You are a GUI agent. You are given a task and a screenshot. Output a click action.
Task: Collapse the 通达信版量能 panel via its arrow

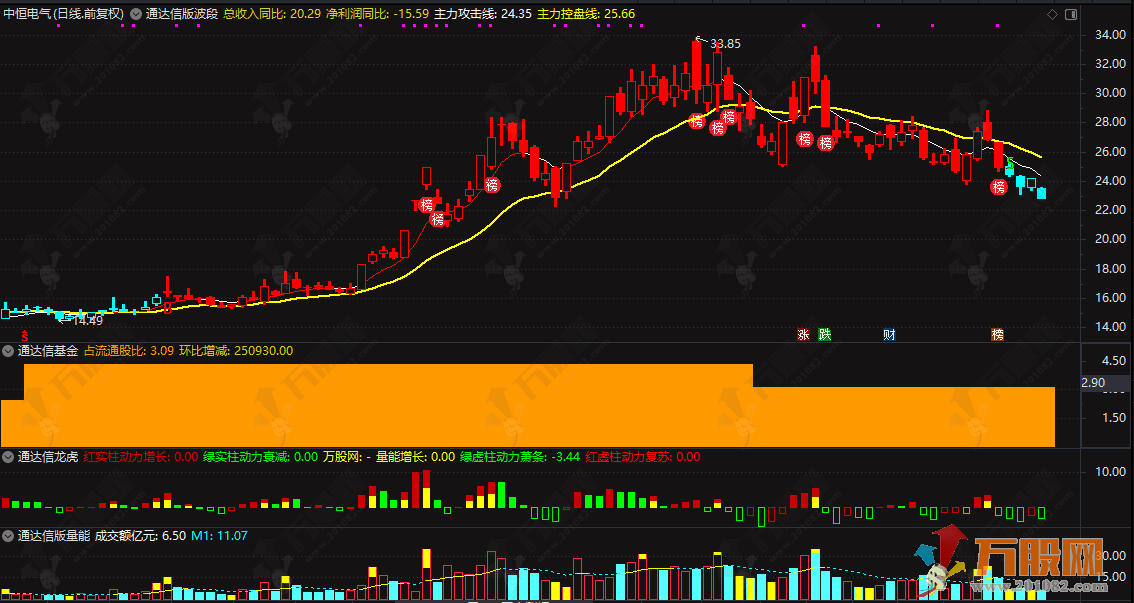[x=7, y=535]
